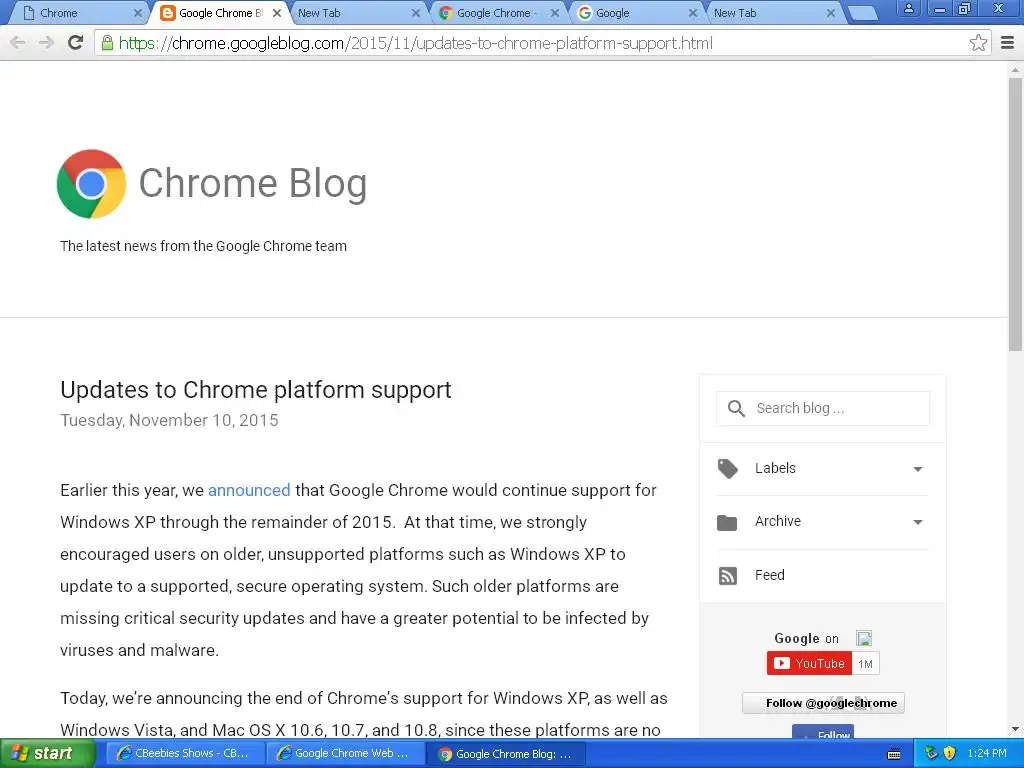Open the announced link in the article
1024x768 pixels.
point(249,490)
